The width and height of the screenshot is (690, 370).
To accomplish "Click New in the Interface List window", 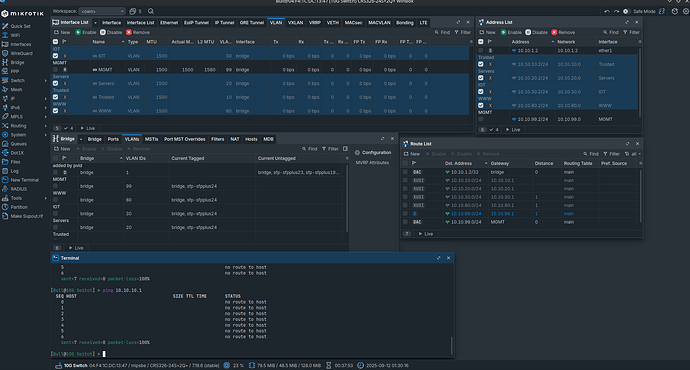I will pyautogui.click(x=62, y=32).
